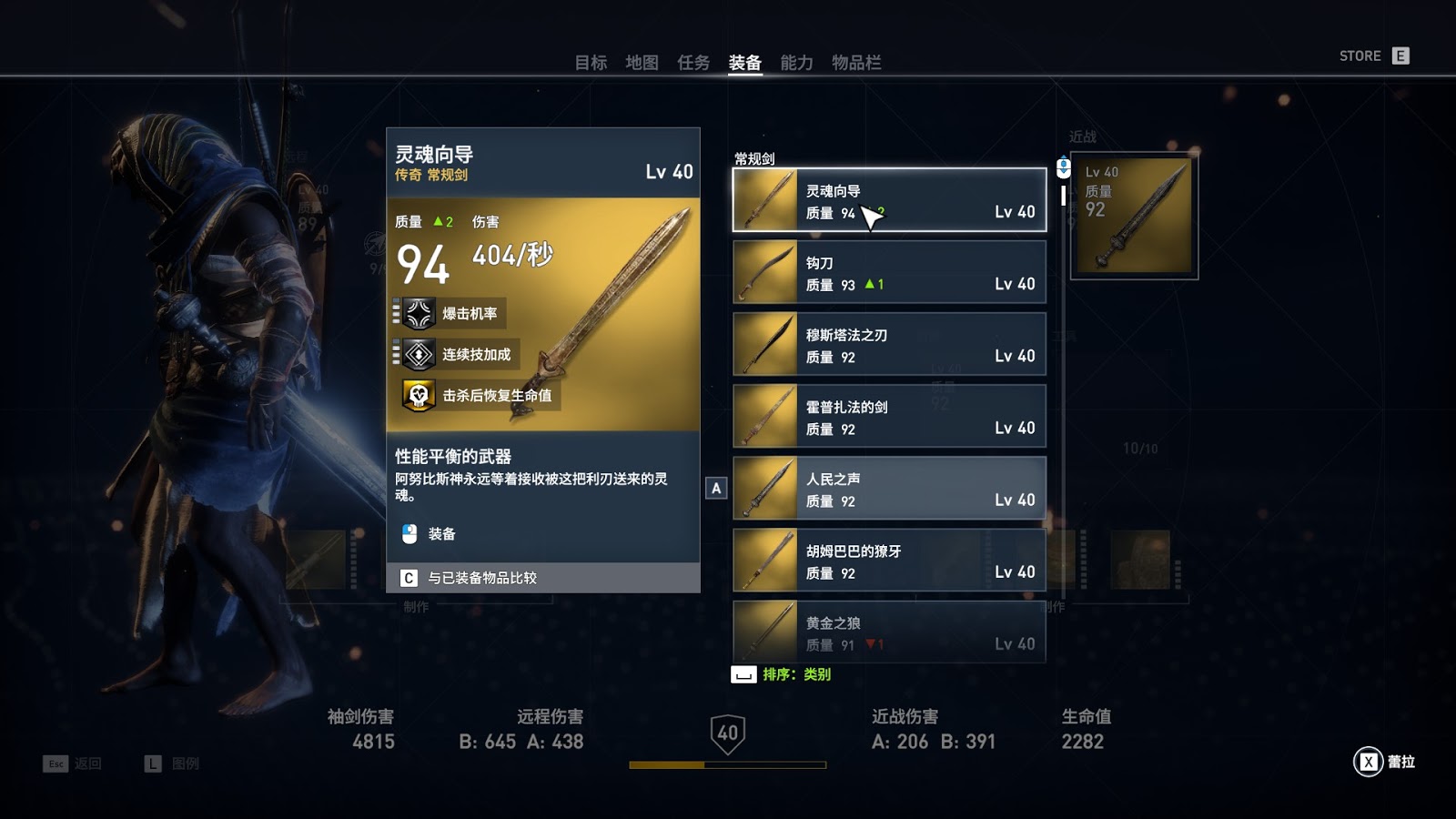This screenshot has height=819, width=1456.
Task: Click the A key indicator badge
Action: [x=716, y=489]
